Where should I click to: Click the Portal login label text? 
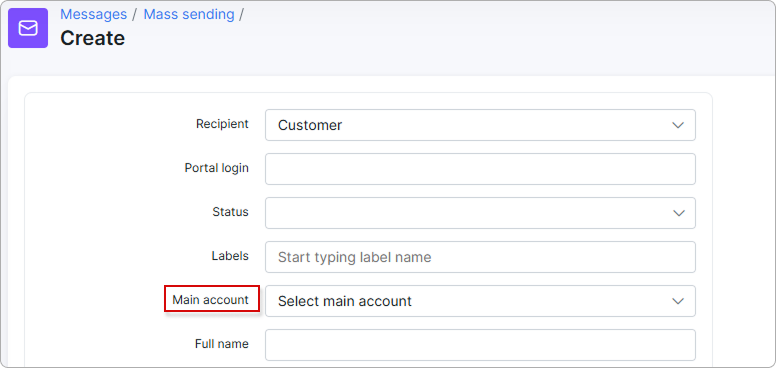(x=217, y=168)
